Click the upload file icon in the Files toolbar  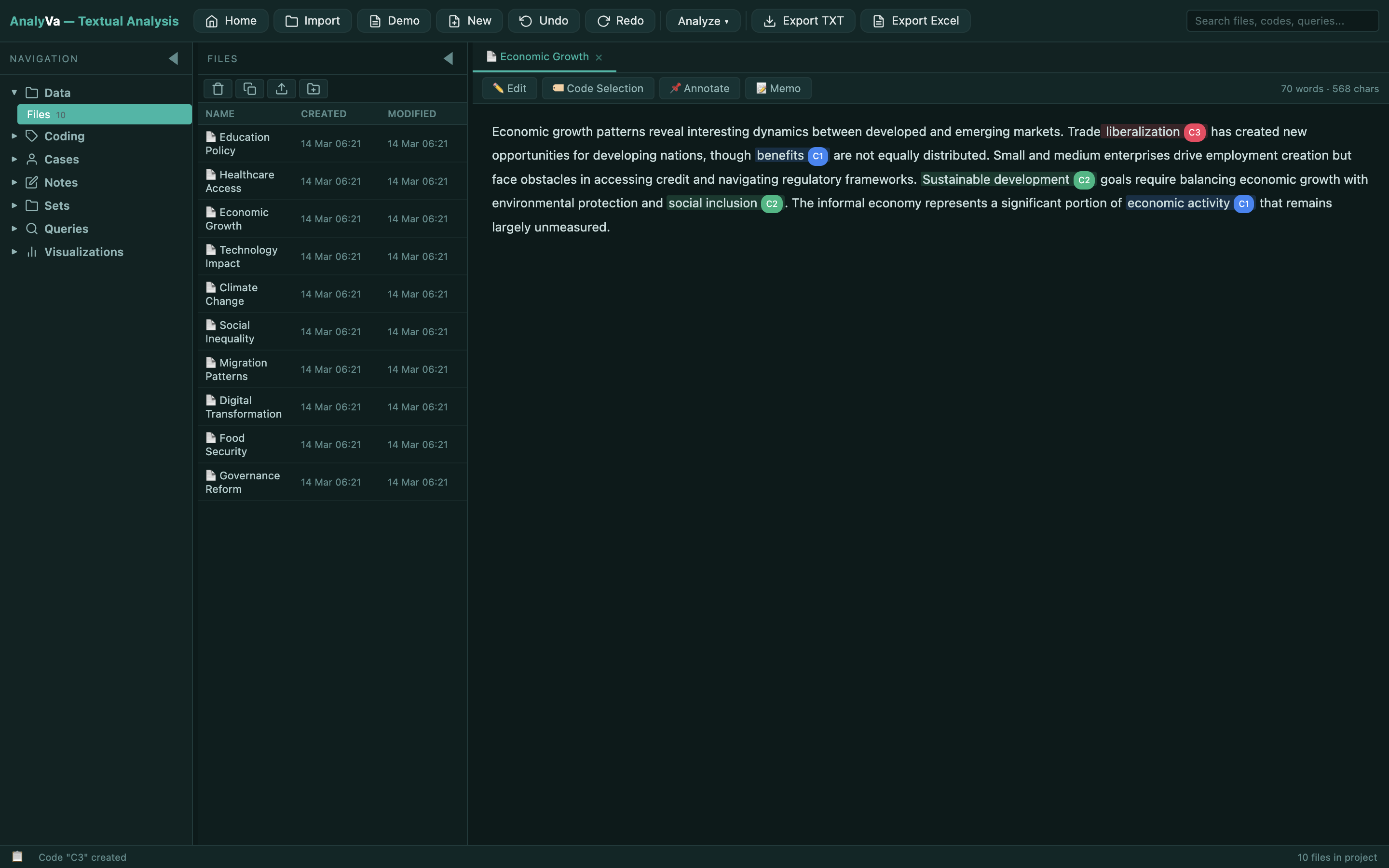281,88
